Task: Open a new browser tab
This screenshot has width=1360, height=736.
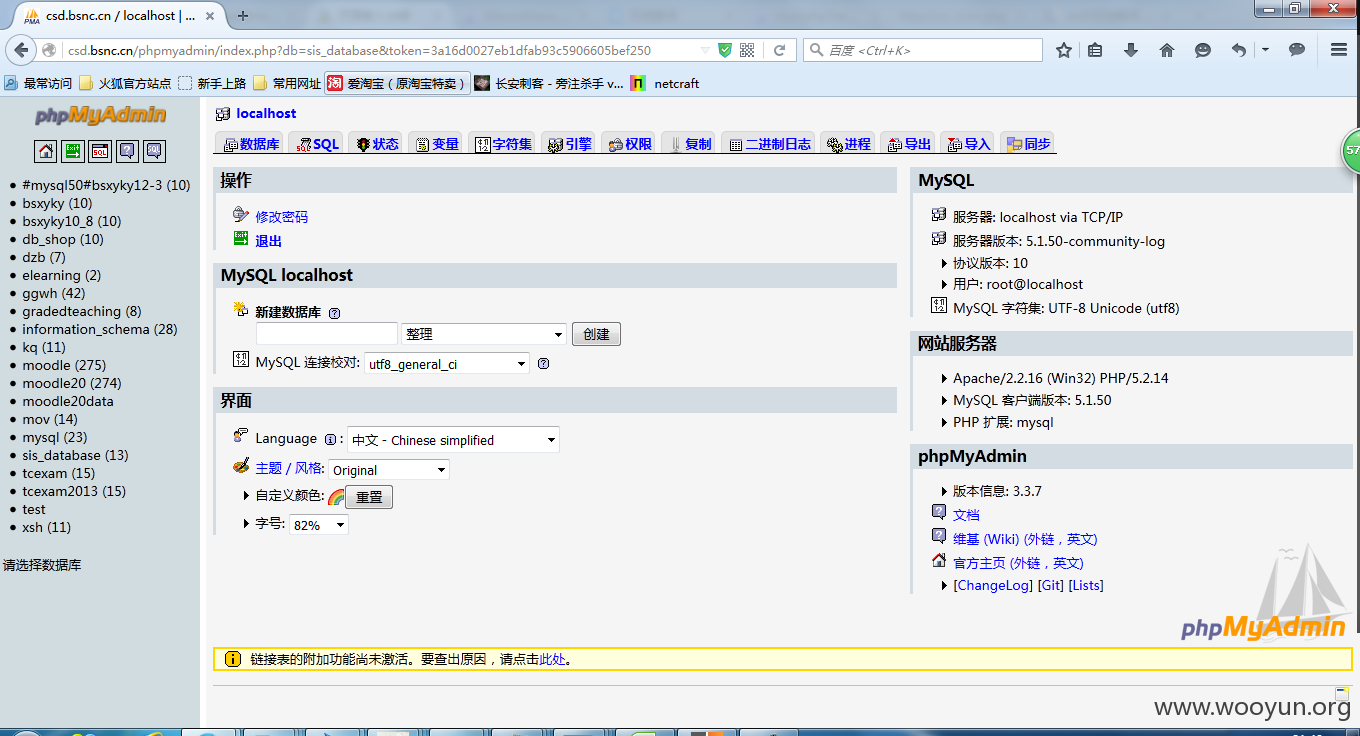Action: click(243, 15)
